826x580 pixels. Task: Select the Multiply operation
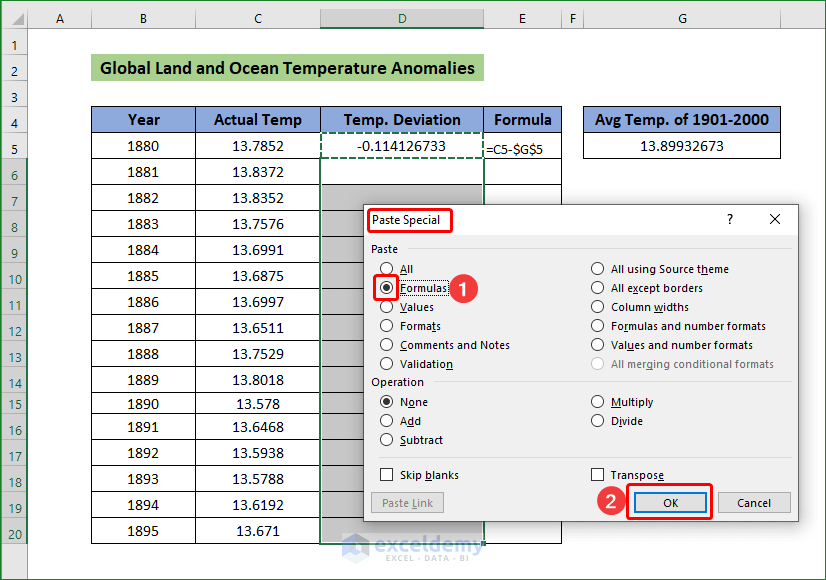598,402
